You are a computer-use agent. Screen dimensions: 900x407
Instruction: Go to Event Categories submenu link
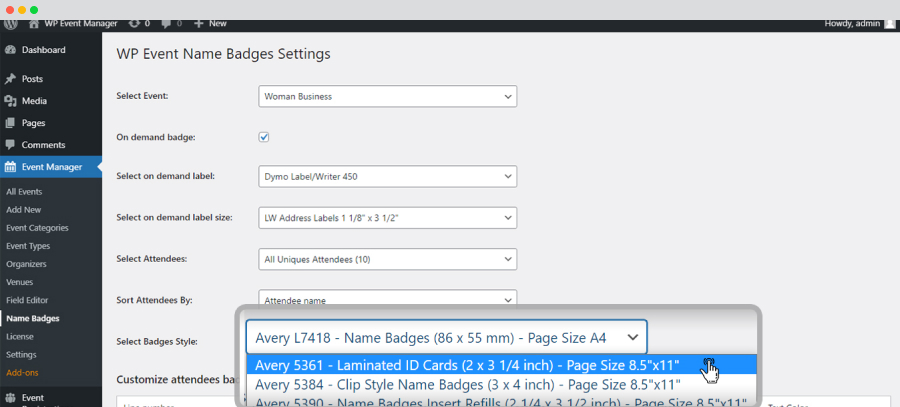[37, 228]
